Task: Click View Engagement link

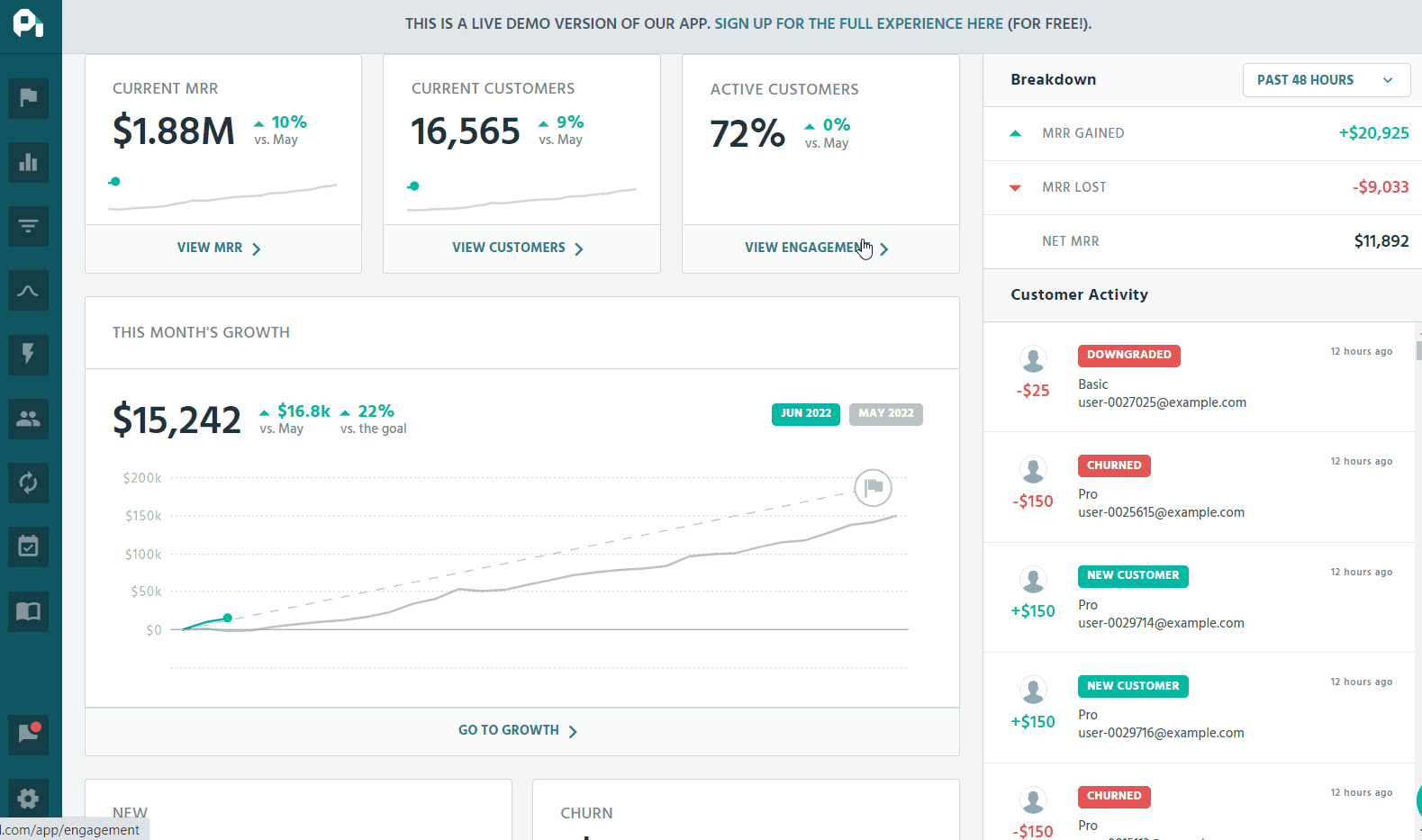Action: click(x=817, y=248)
